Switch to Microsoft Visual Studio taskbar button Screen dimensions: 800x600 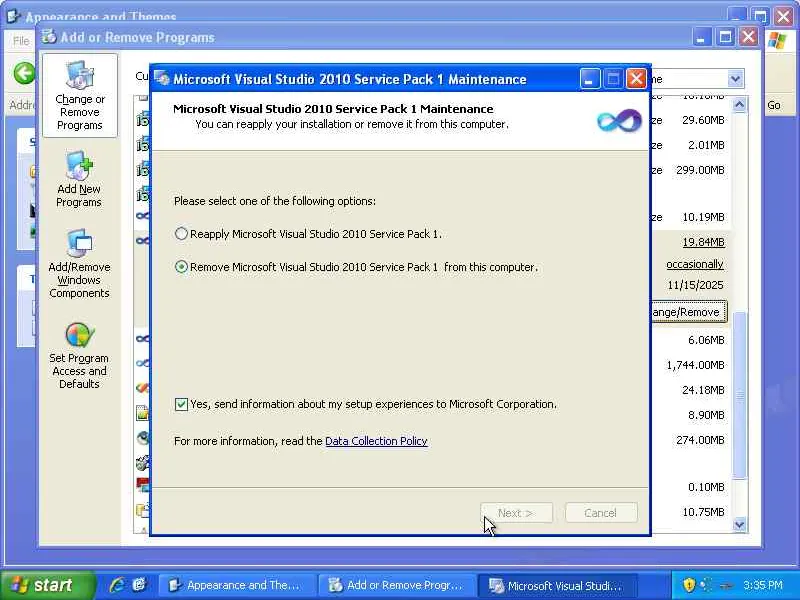click(557, 585)
